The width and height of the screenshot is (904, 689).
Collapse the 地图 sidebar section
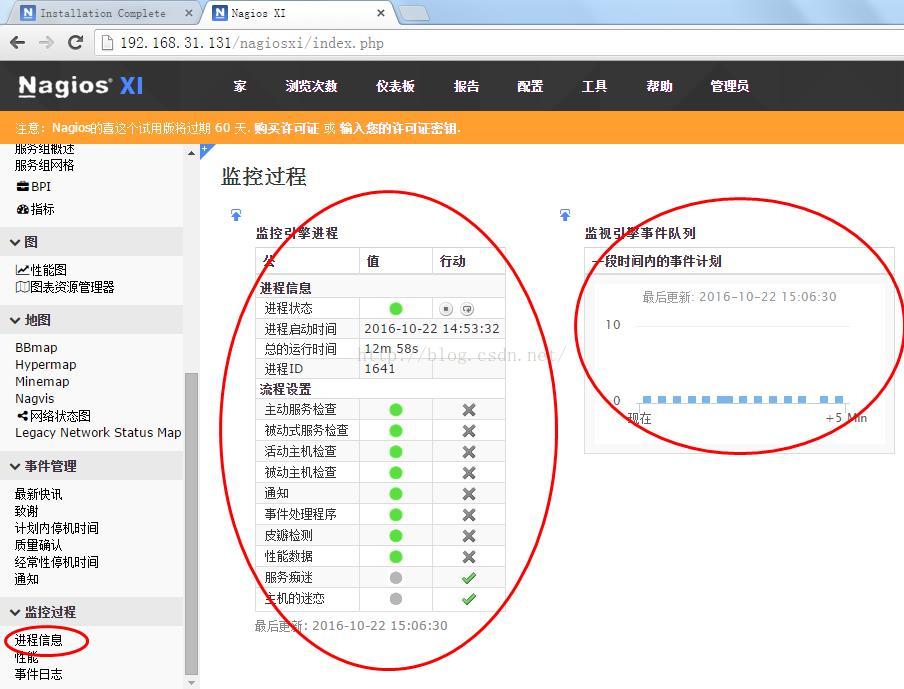(x=91, y=320)
